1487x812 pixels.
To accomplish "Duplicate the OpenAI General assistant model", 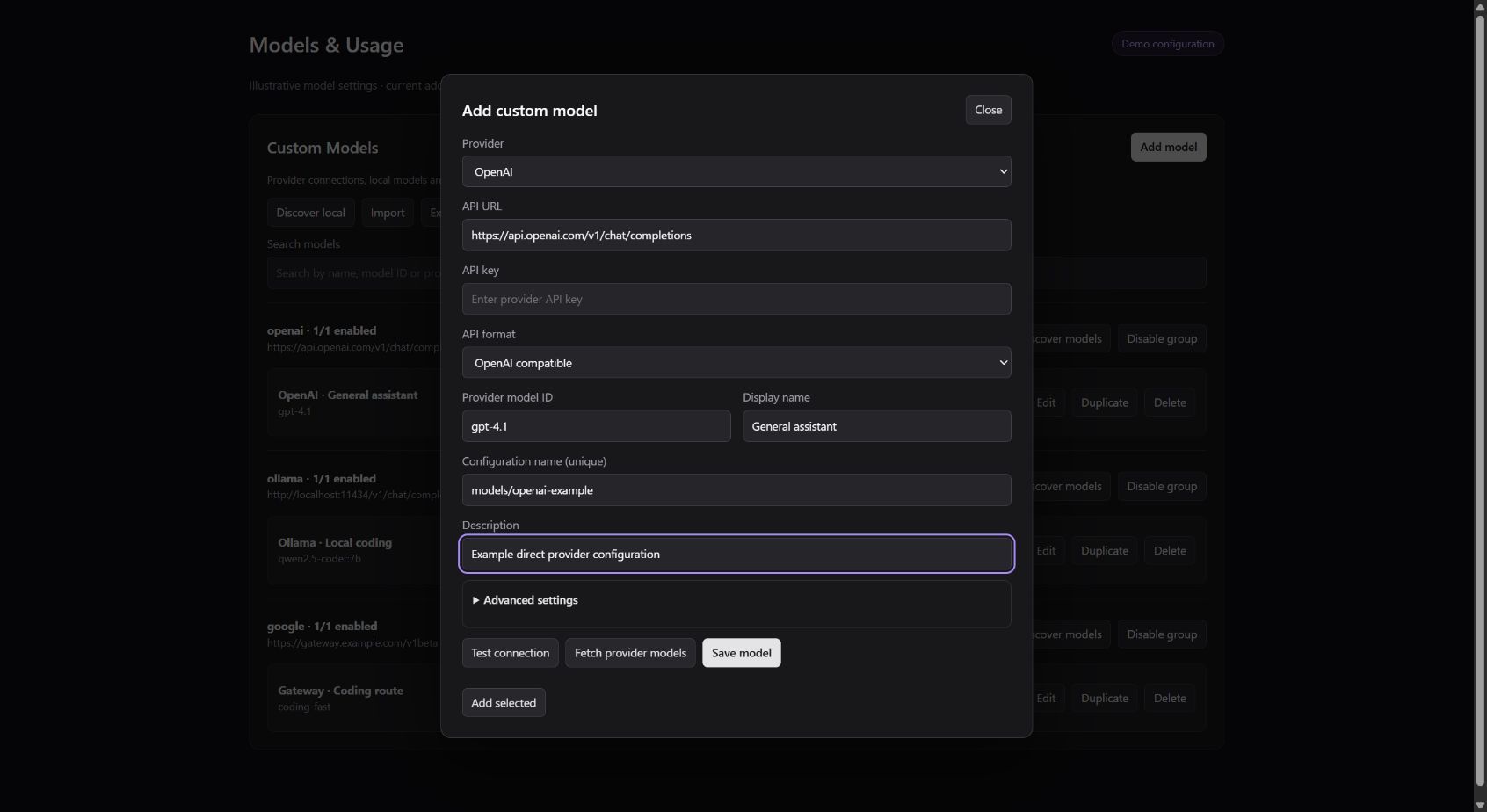I will coord(1104,402).
